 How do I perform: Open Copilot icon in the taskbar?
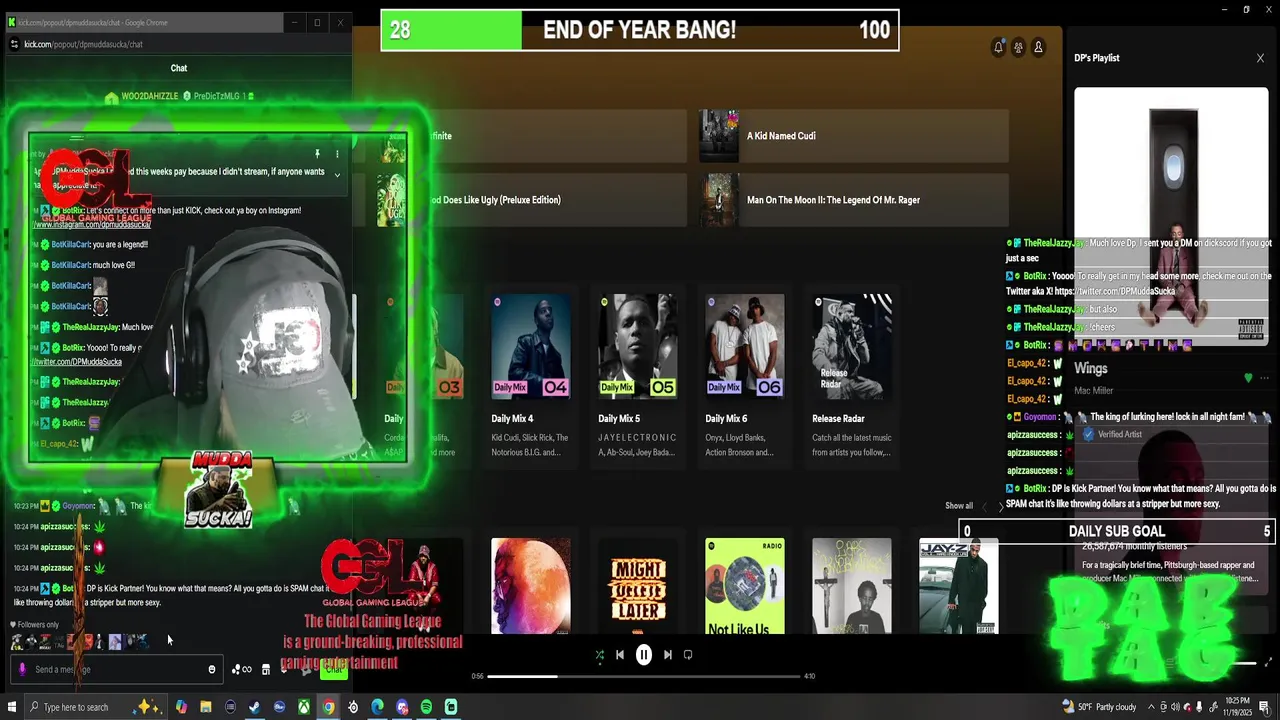point(181,707)
